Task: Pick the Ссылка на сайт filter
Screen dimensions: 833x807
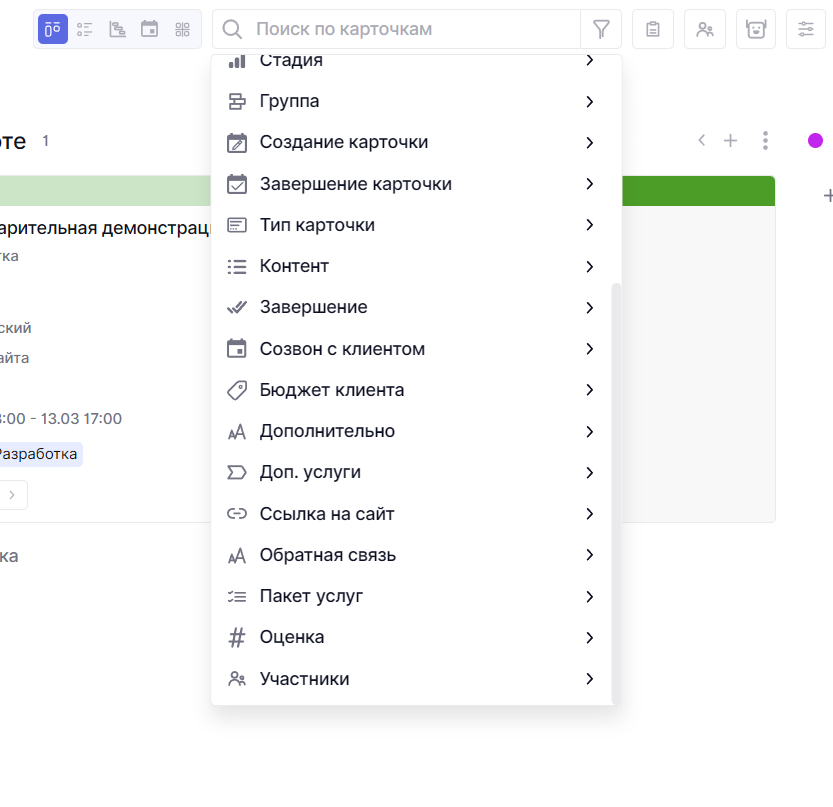Action: pos(327,514)
